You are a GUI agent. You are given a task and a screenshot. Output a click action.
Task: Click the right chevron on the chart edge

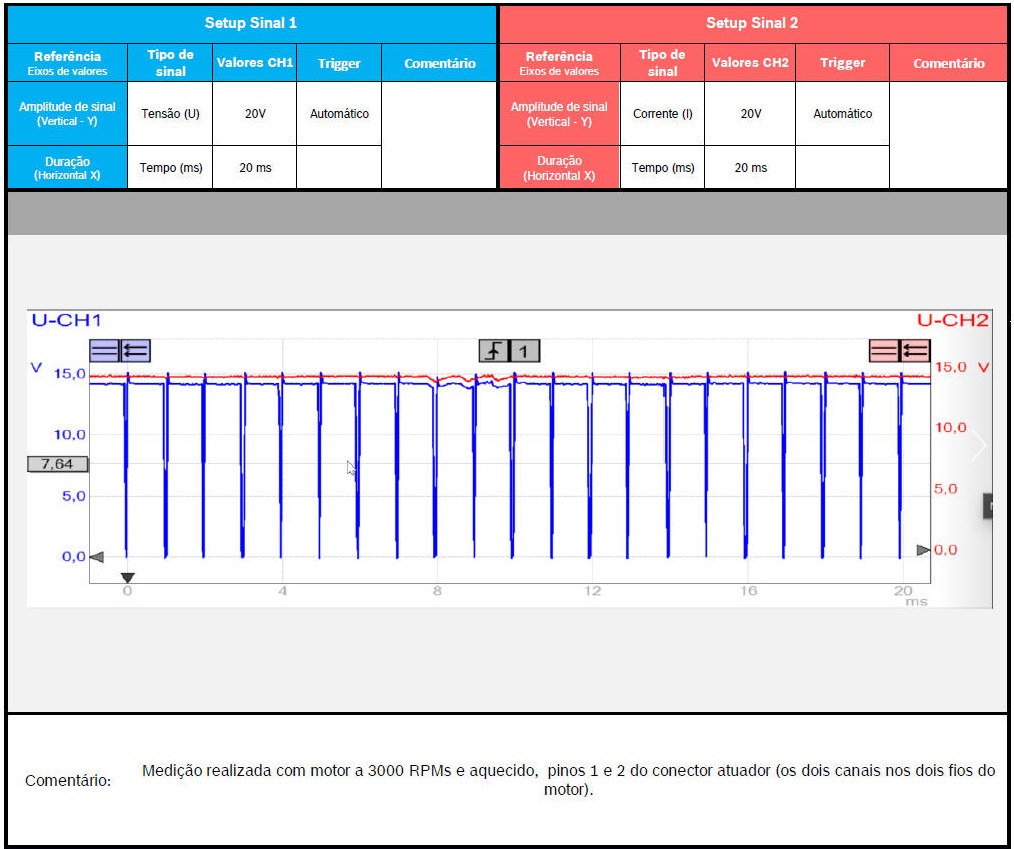coord(979,446)
